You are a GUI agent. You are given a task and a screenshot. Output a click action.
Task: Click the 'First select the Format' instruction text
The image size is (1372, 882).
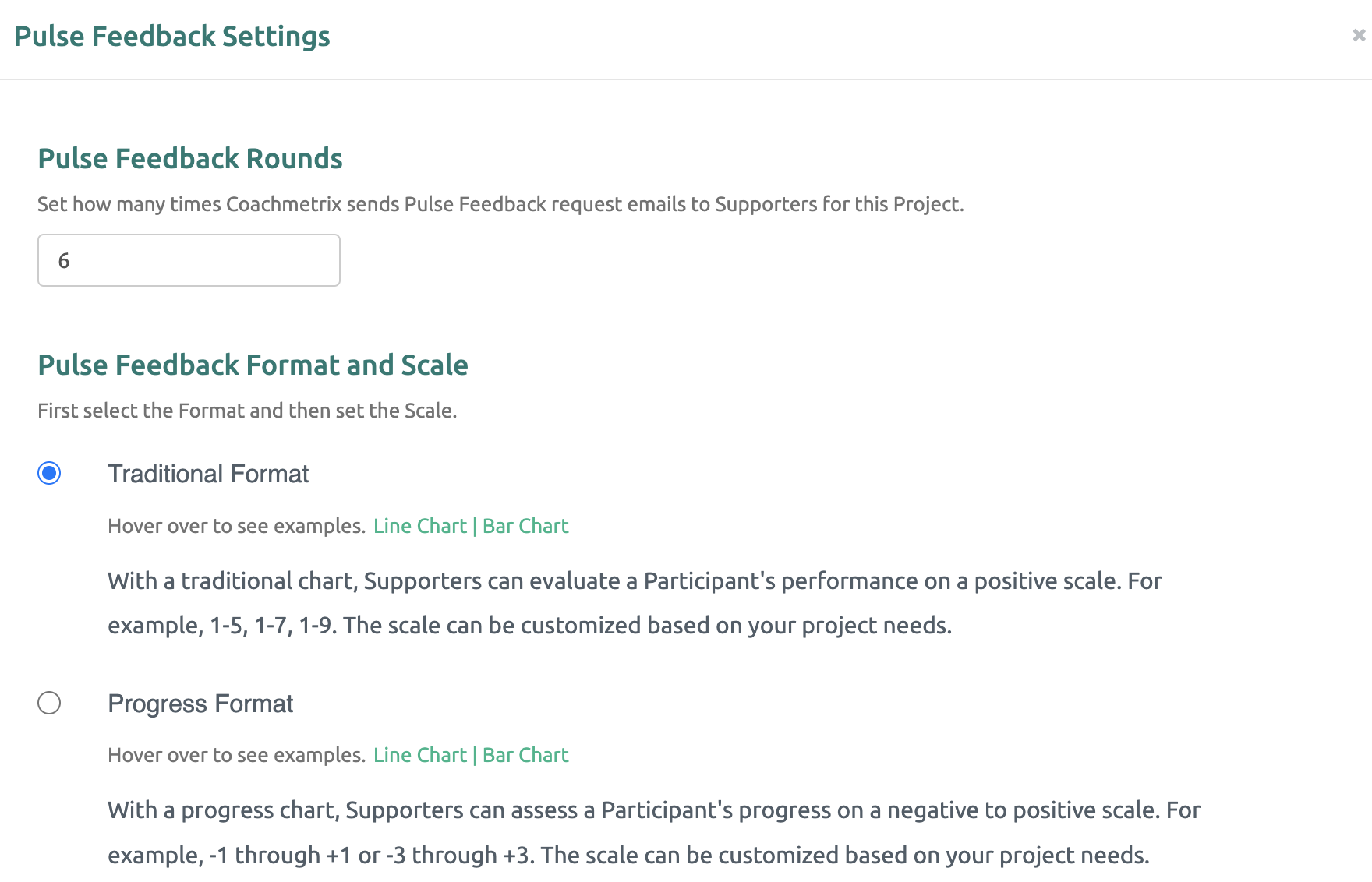tap(247, 411)
